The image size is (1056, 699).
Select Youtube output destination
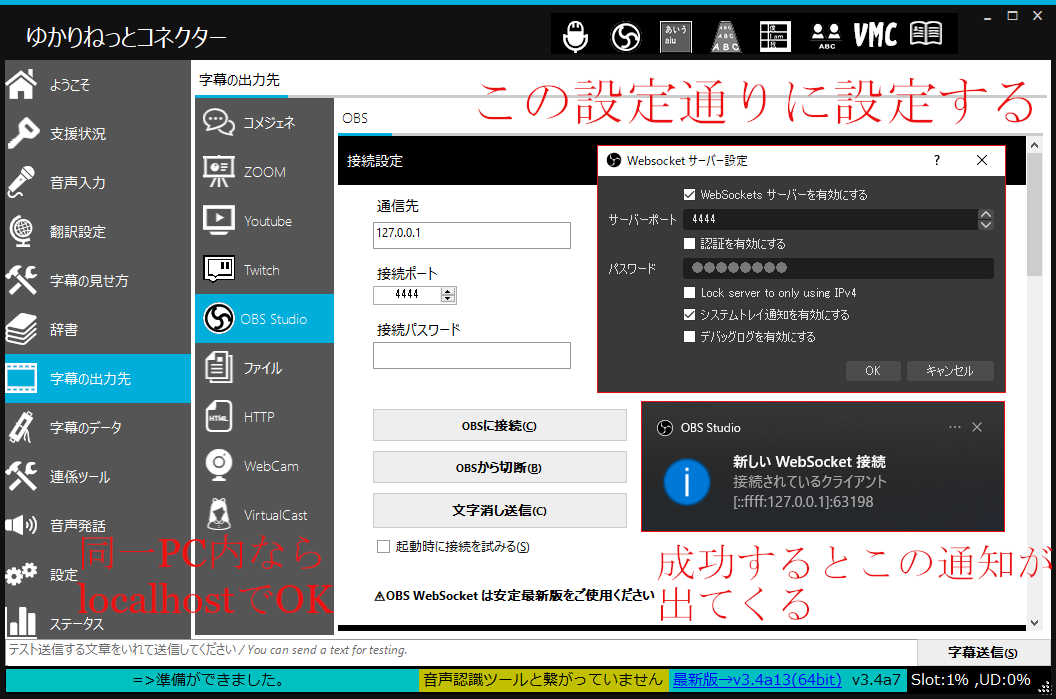click(x=264, y=221)
